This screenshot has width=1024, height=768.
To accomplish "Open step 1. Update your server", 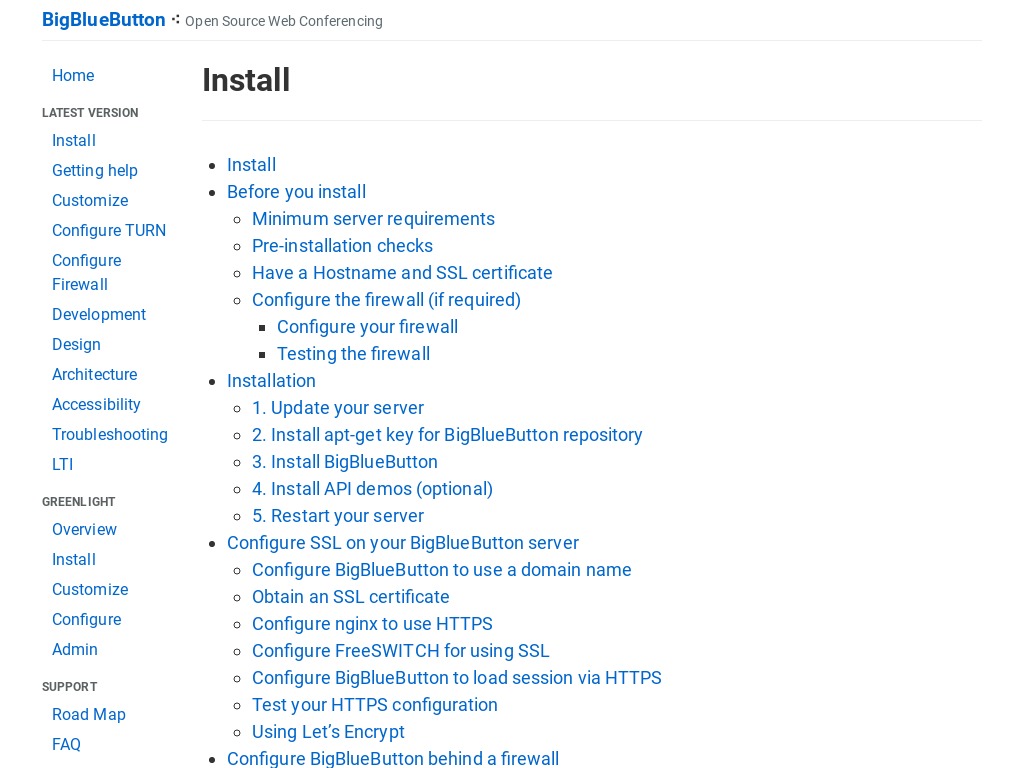I will point(338,408).
